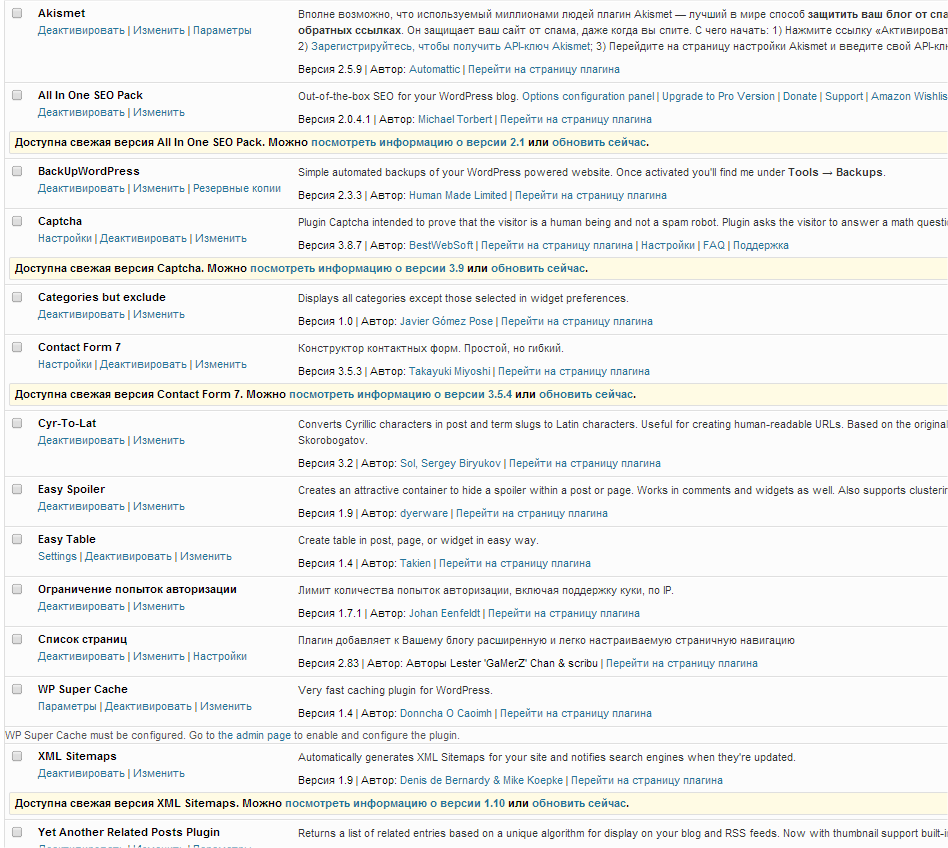
Task: Update All In One SEO Pack now
Action: [599, 143]
